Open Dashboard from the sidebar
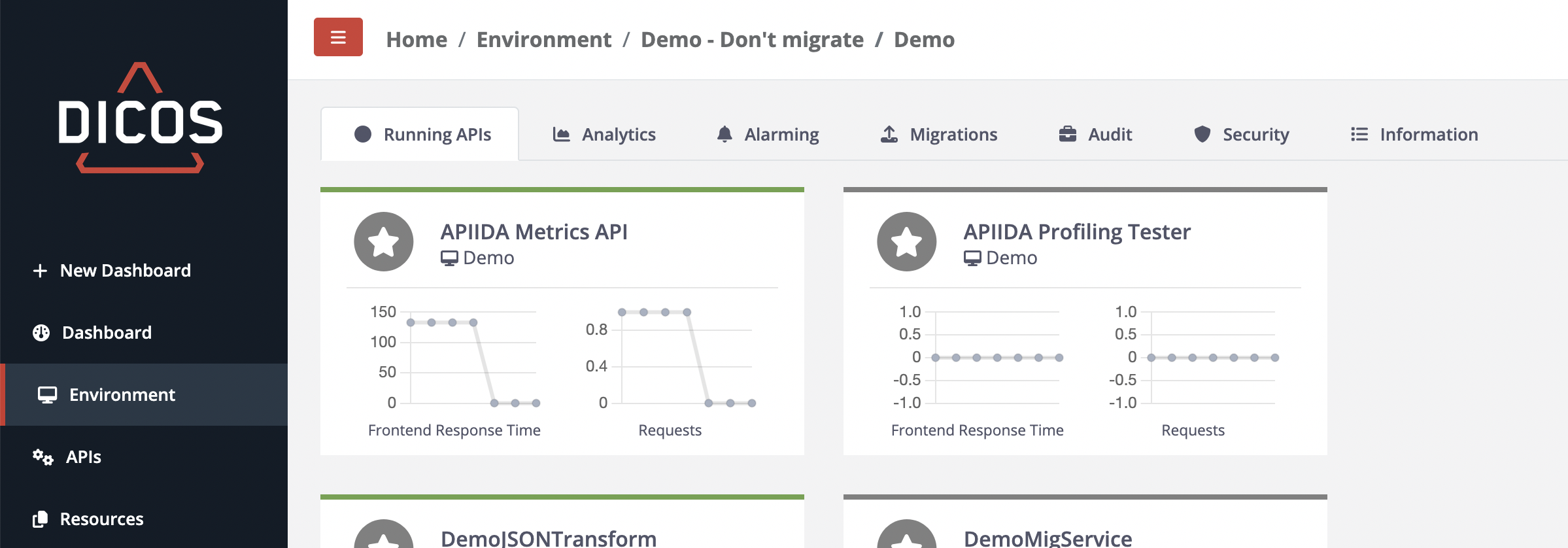The image size is (1568, 548). point(107,333)
